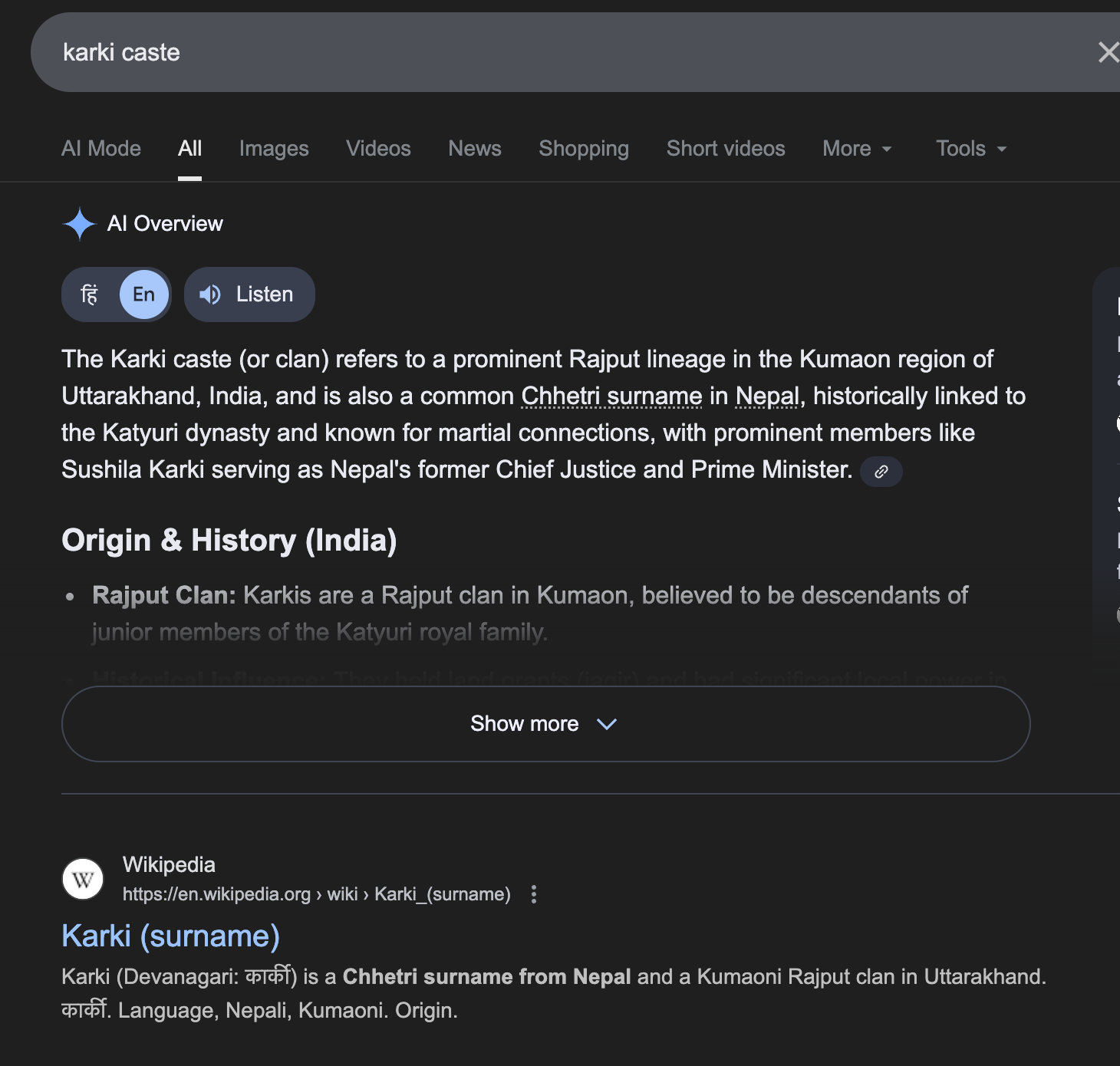Open the Tools dropdown

point(970,149)
